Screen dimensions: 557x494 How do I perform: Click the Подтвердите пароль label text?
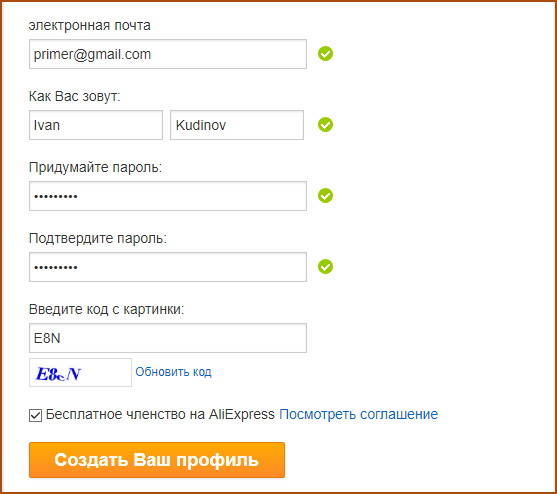(x=98, y=238)
